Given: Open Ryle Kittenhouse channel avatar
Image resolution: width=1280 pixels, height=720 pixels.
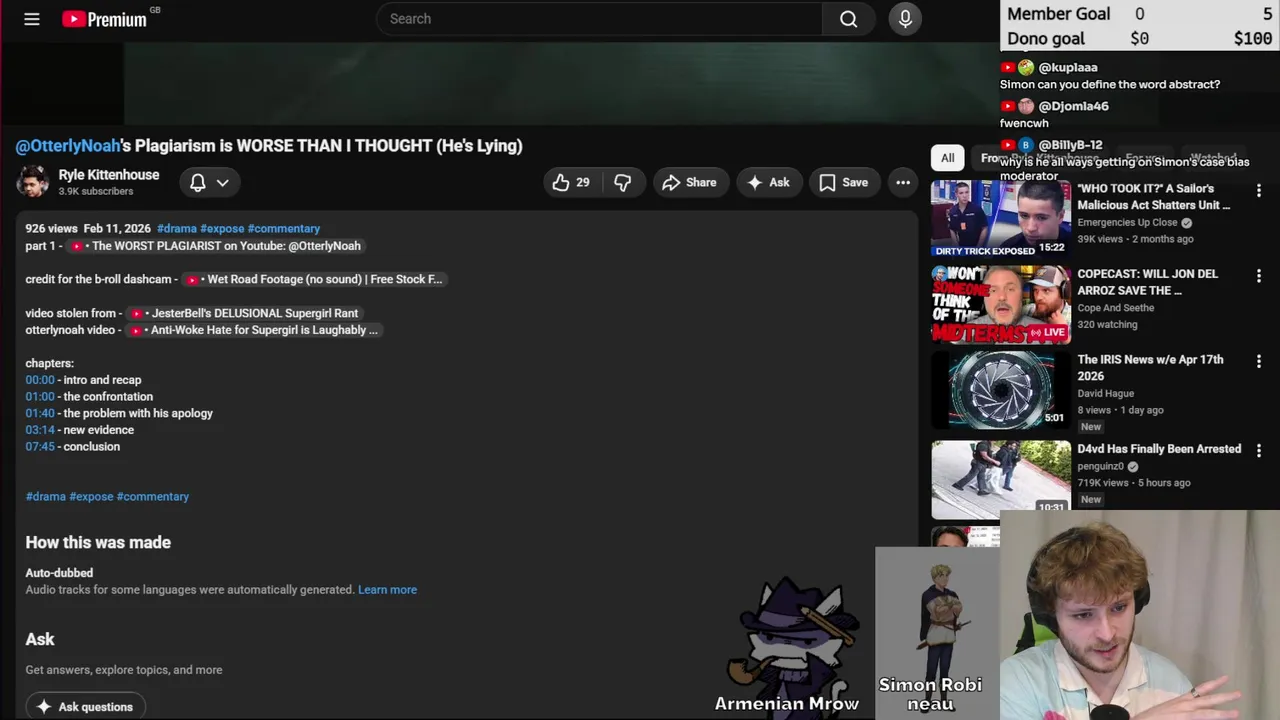Looking at the screenshot, I should pos(33,182).
